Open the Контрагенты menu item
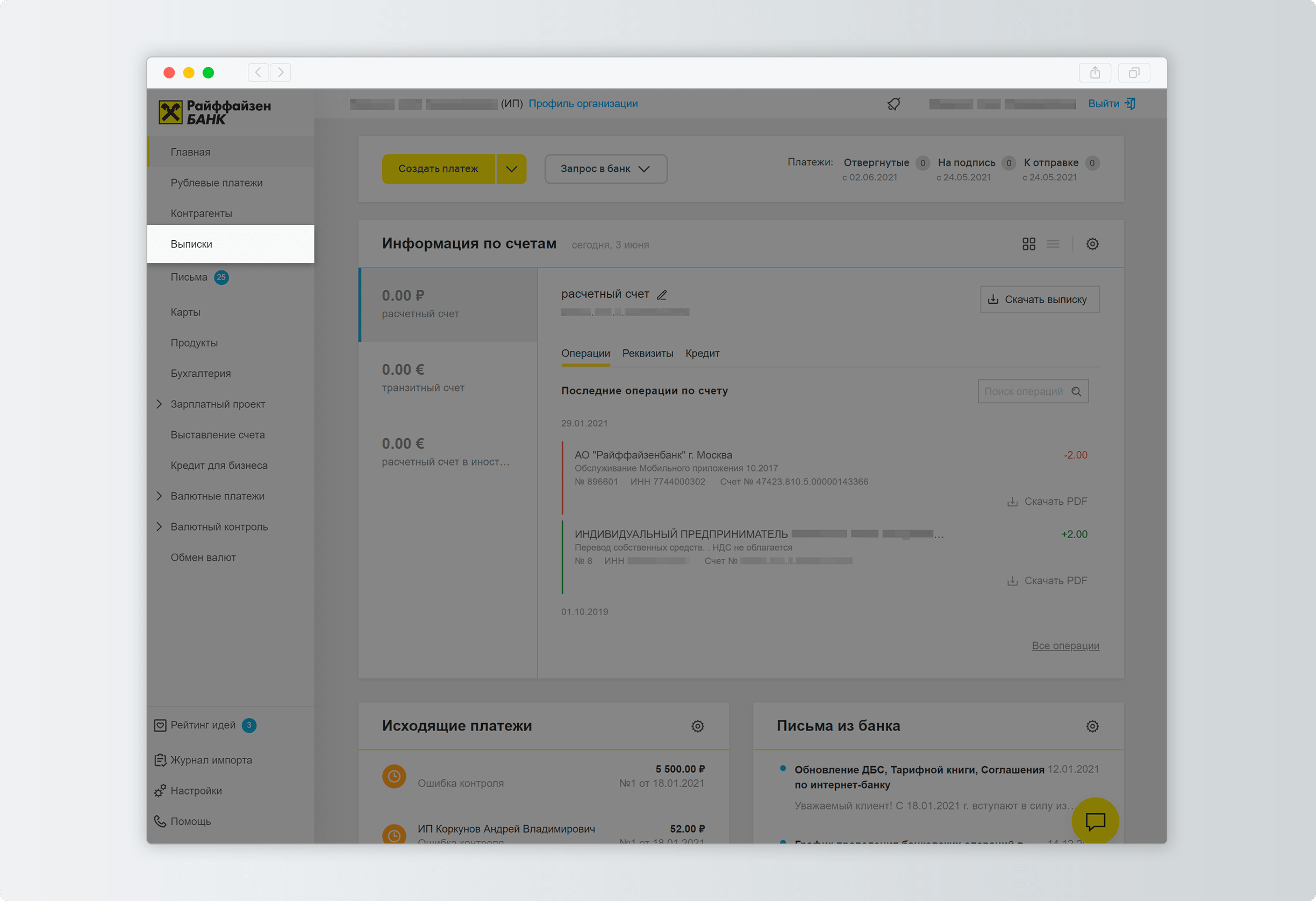 click(231, 213)
